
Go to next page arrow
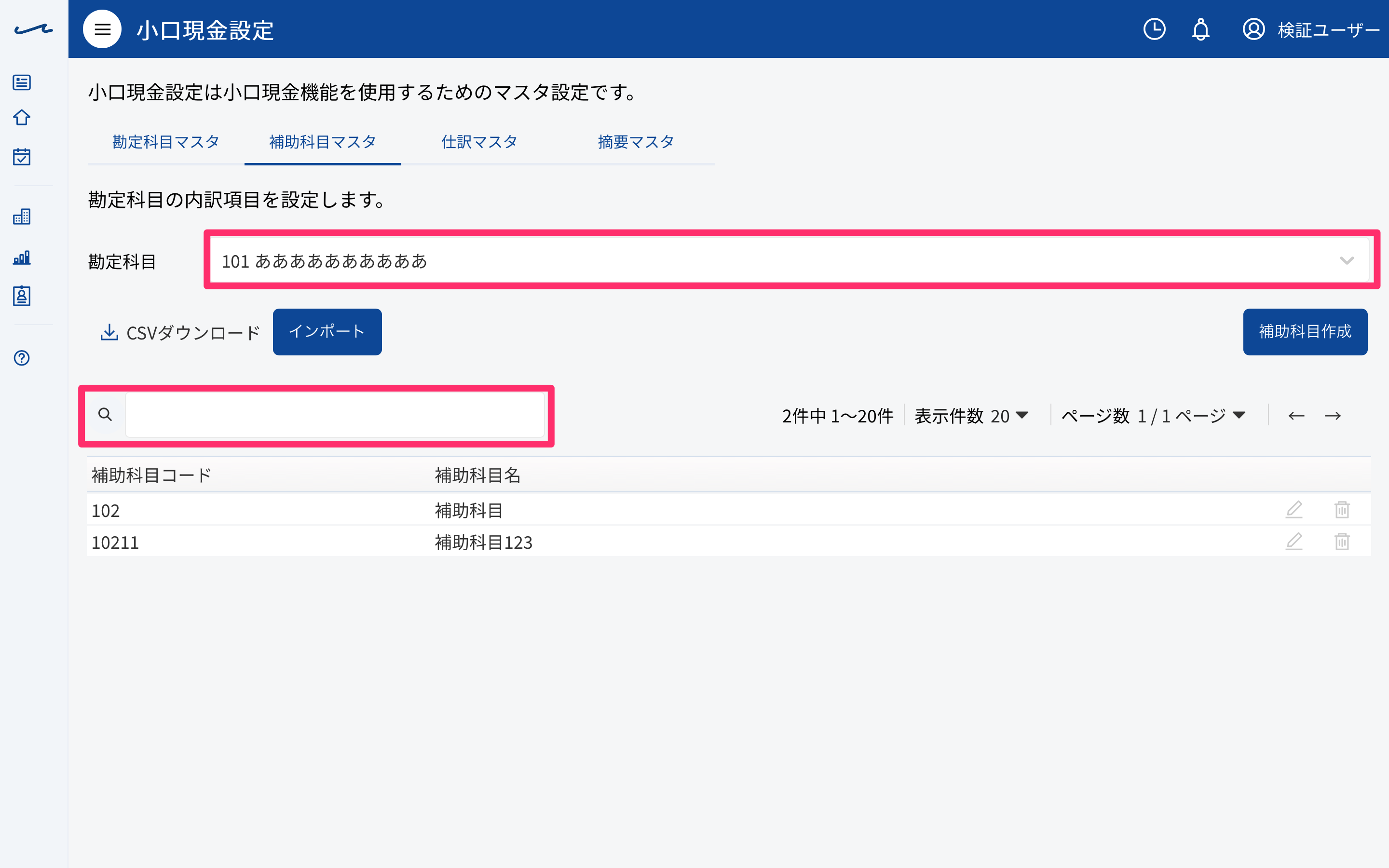click(x=1333, y=416)
